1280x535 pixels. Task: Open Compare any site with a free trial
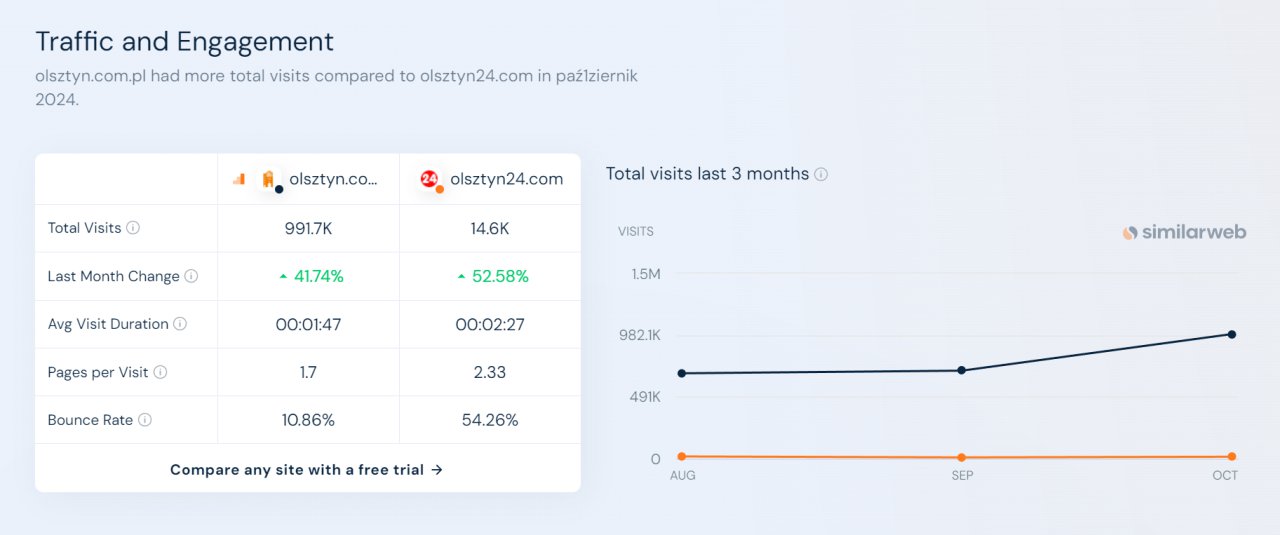coord(307,469)
